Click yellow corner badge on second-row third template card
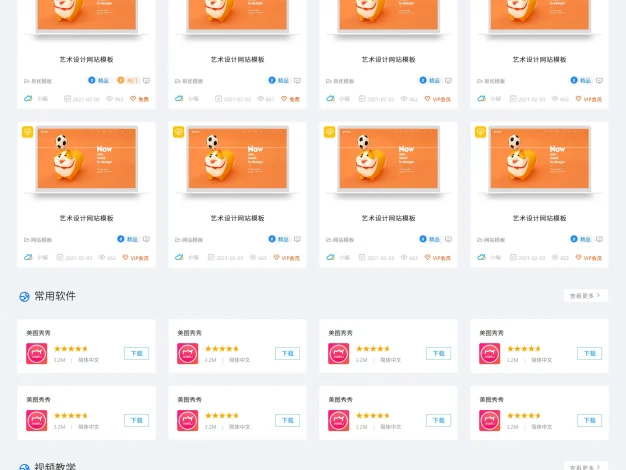This screenshot has height=470, width=626. (329, 132)
